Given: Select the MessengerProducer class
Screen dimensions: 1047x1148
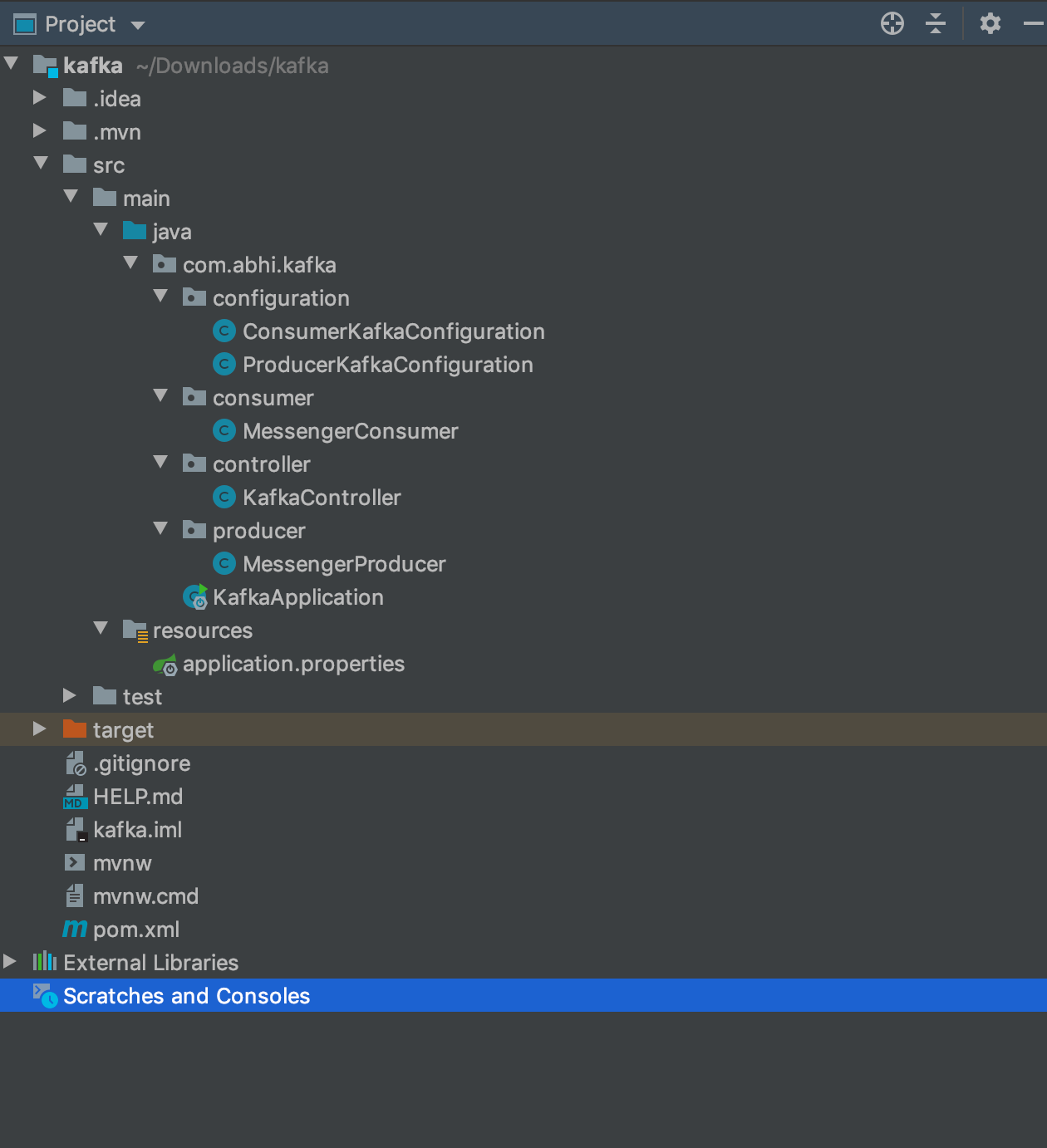Looking at the screenshot, I should (x=343, y=563).
